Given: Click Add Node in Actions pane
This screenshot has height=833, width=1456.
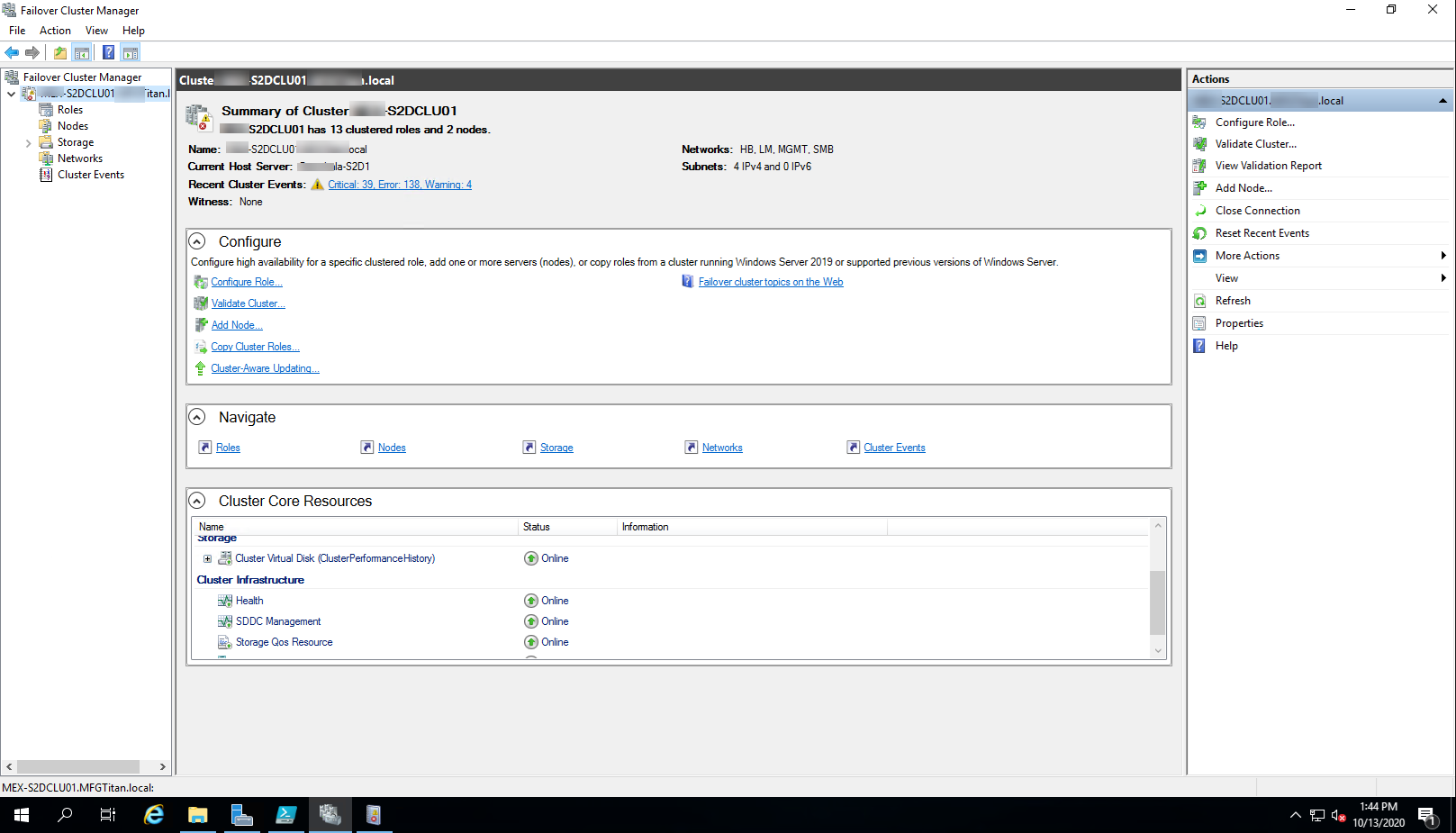Looking at the screenshot, I should tap(1243, 188).
